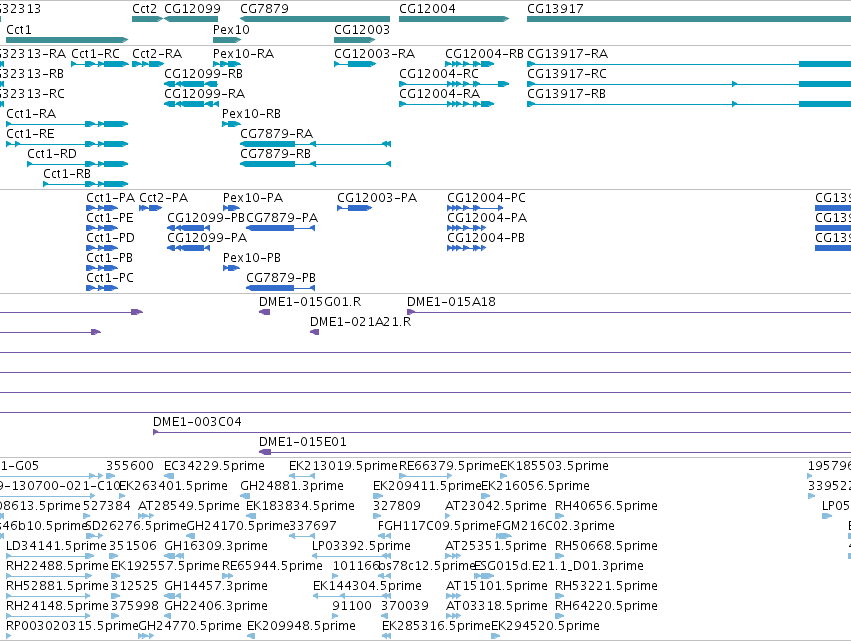Select protein Cct1-PE
Viewport: 851px width, 641px height.
pyautogui.click(x=110, y=218)
